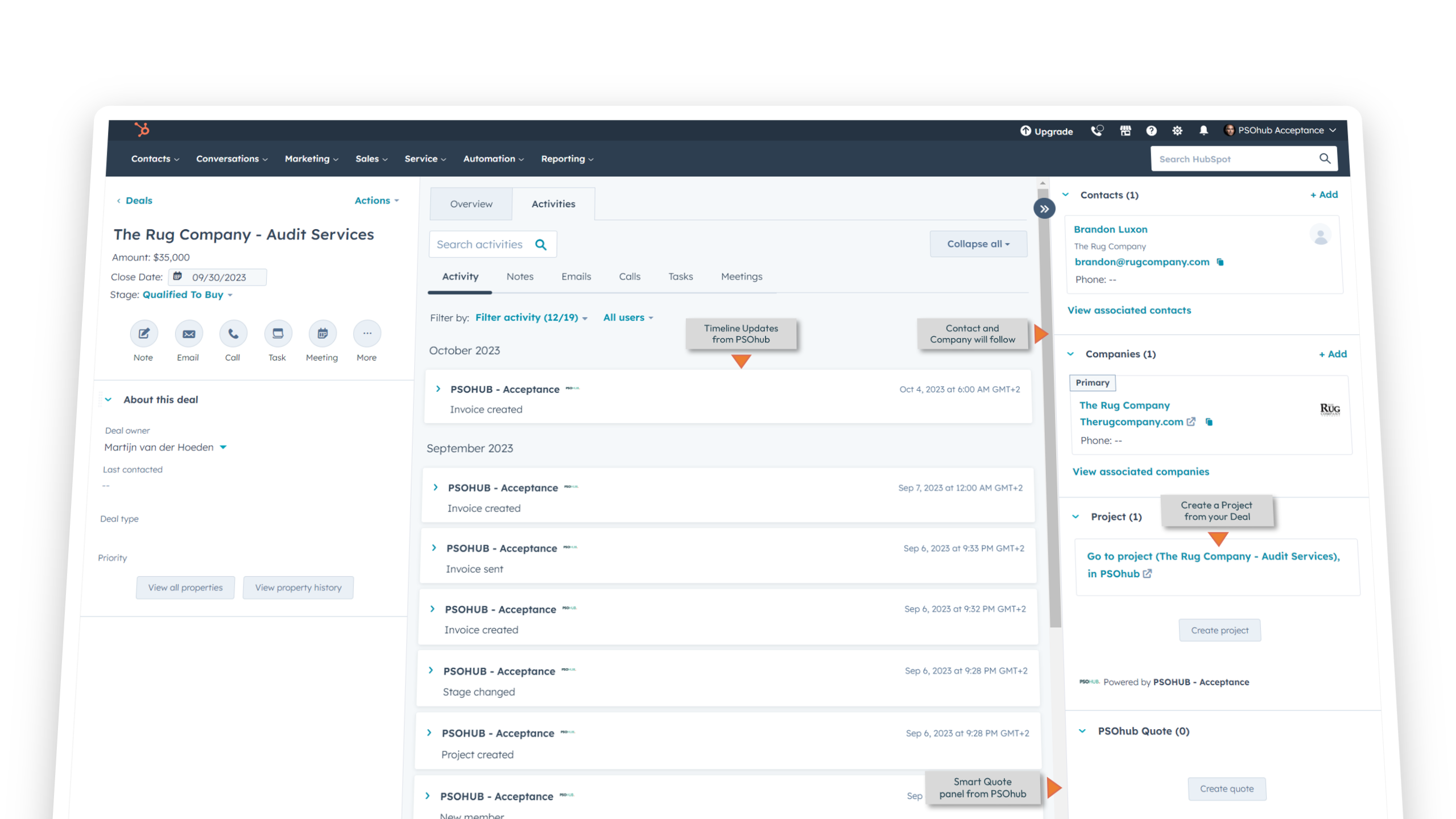Image resolution: width=1456 pixels, height=819 pixels.
Task: Open the notifications bell icon
Action: click(1203, 130)
